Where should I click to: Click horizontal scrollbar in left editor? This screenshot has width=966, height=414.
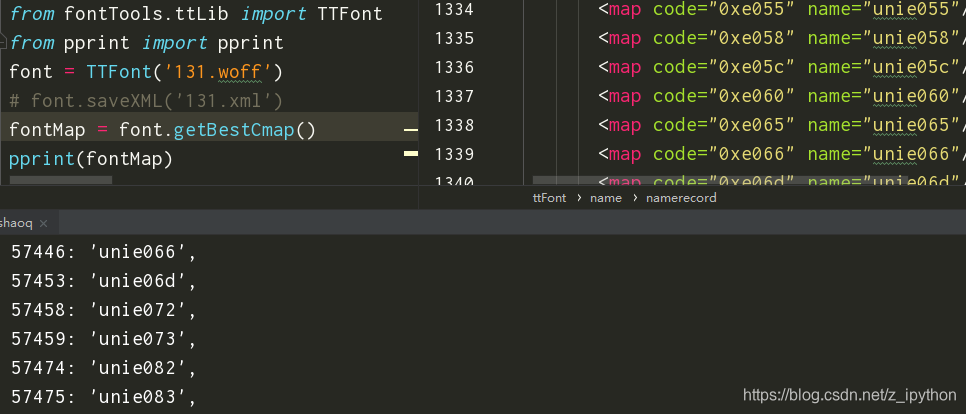click(61, 180)
